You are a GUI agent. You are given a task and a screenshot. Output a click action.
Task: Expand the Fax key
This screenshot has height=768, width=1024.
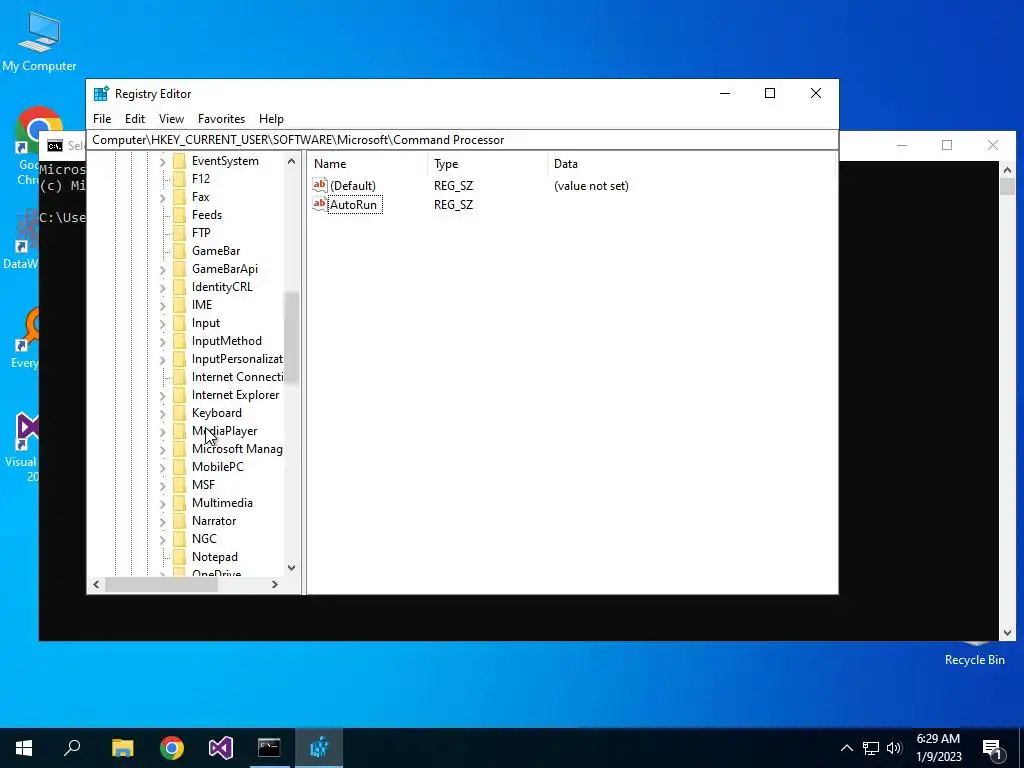(x=163, y=197)
